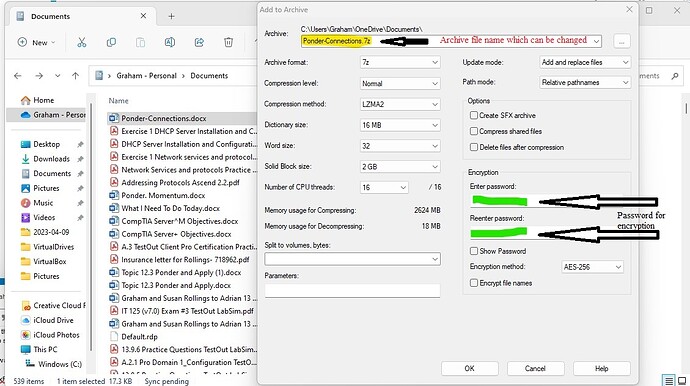Expand the Compression level dropdown
This screenshot has width=690, height=386.
tap(400, 83)
